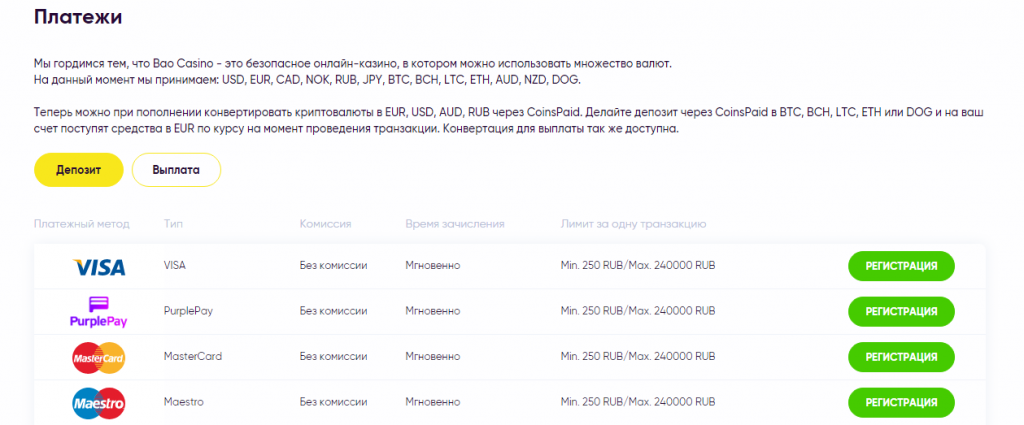Switch to the Выплата tab
This screenshot has height=425, width=1024.
tap(176, 170)
